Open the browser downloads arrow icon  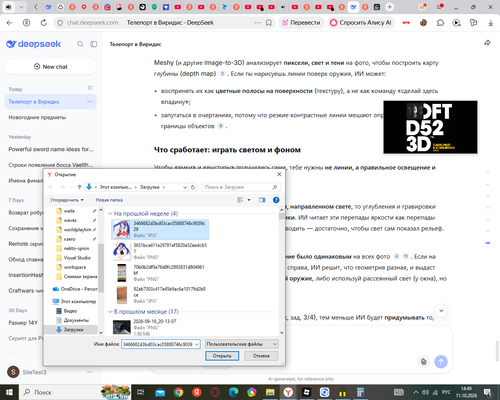pyautogui.click(x=490, y=23)
